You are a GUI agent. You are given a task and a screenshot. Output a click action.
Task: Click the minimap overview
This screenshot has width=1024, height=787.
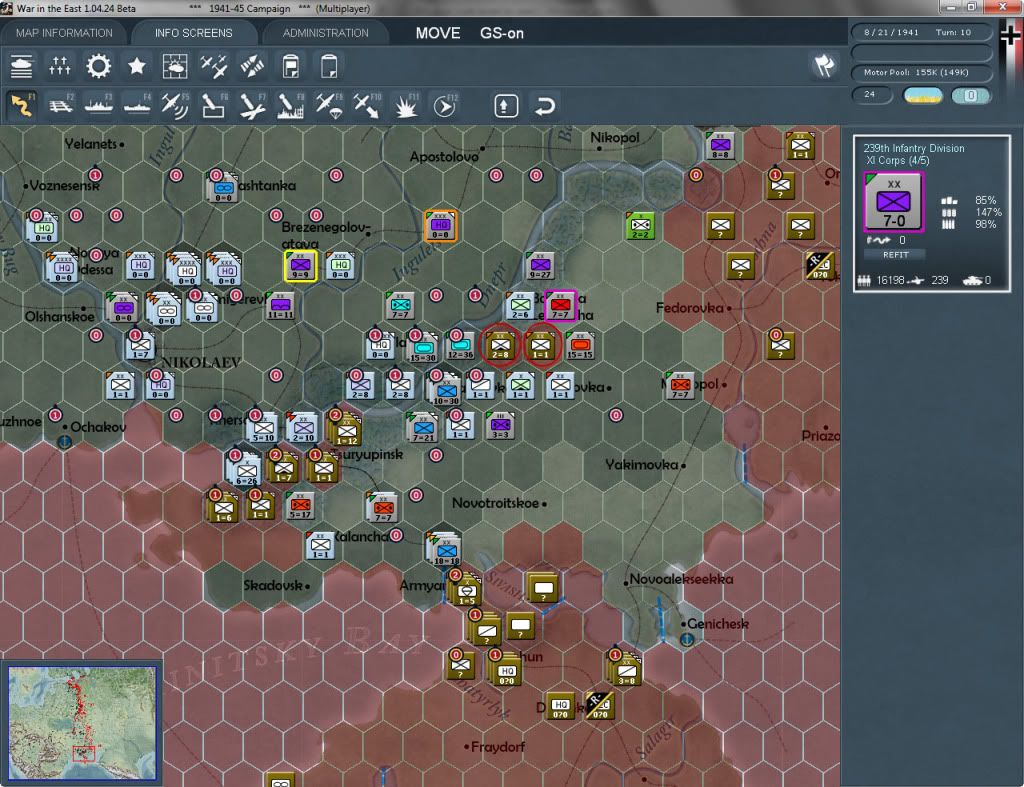(x=82, y=723)
